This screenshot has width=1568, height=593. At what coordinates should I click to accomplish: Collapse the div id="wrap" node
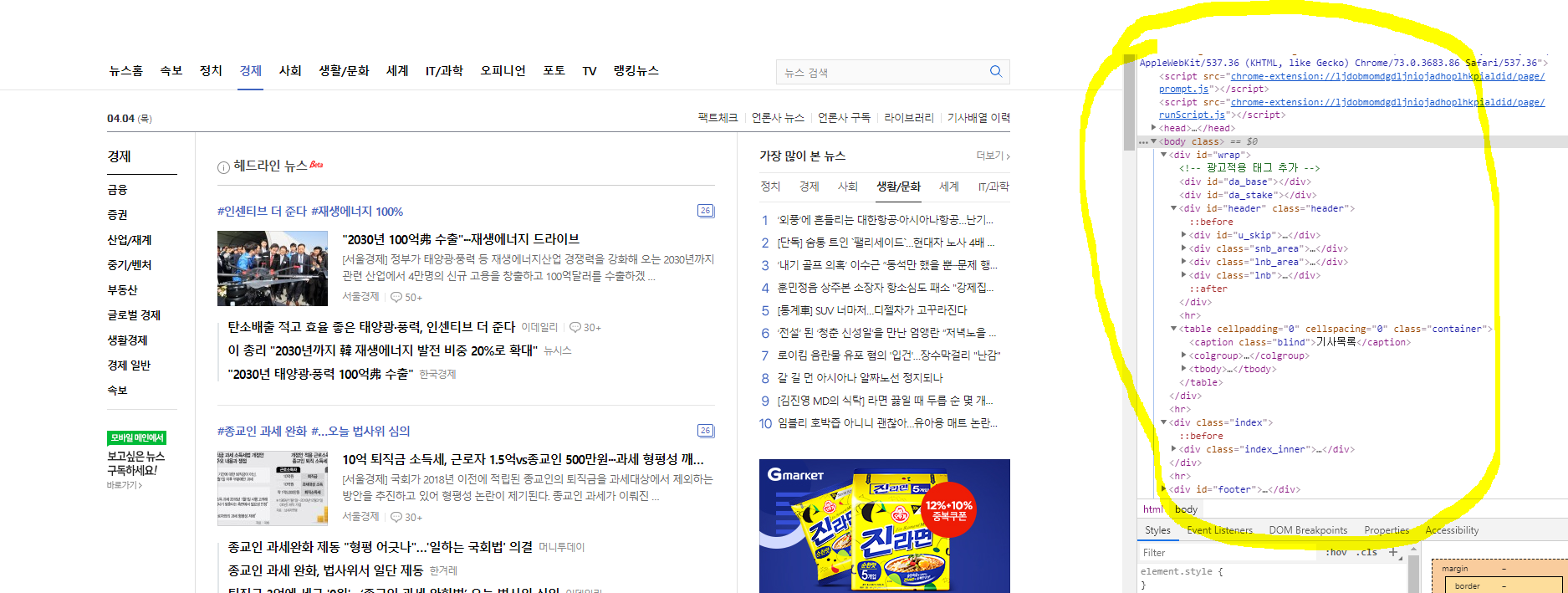(x=1163, y=155)
